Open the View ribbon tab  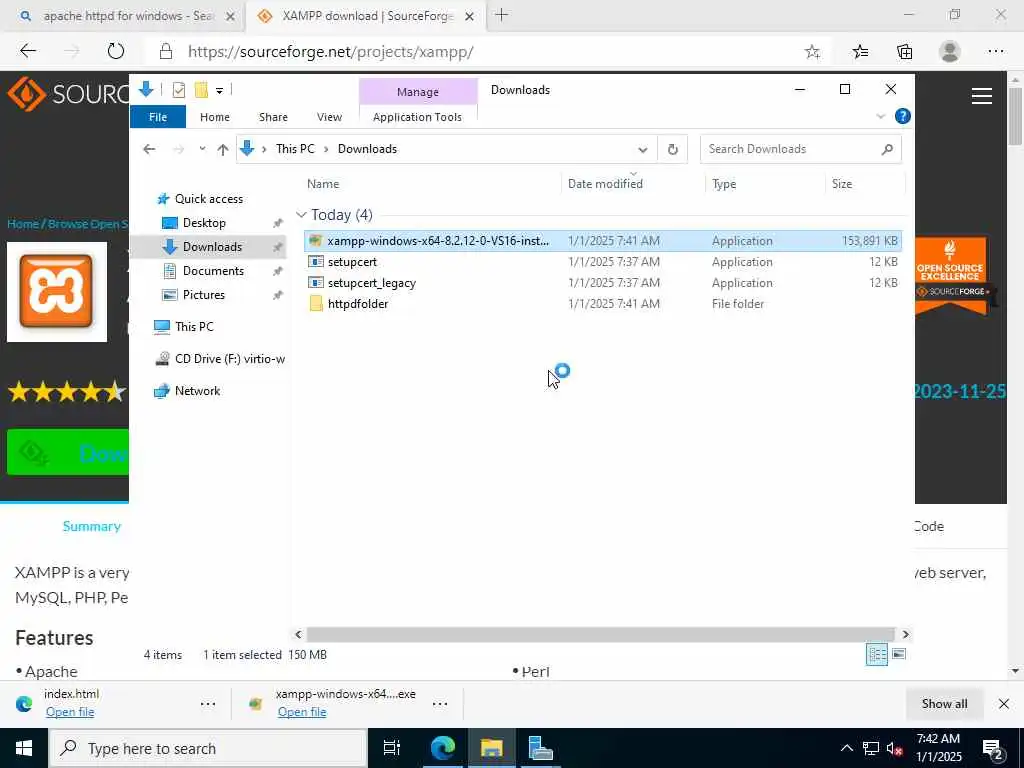tap(329, 117)
